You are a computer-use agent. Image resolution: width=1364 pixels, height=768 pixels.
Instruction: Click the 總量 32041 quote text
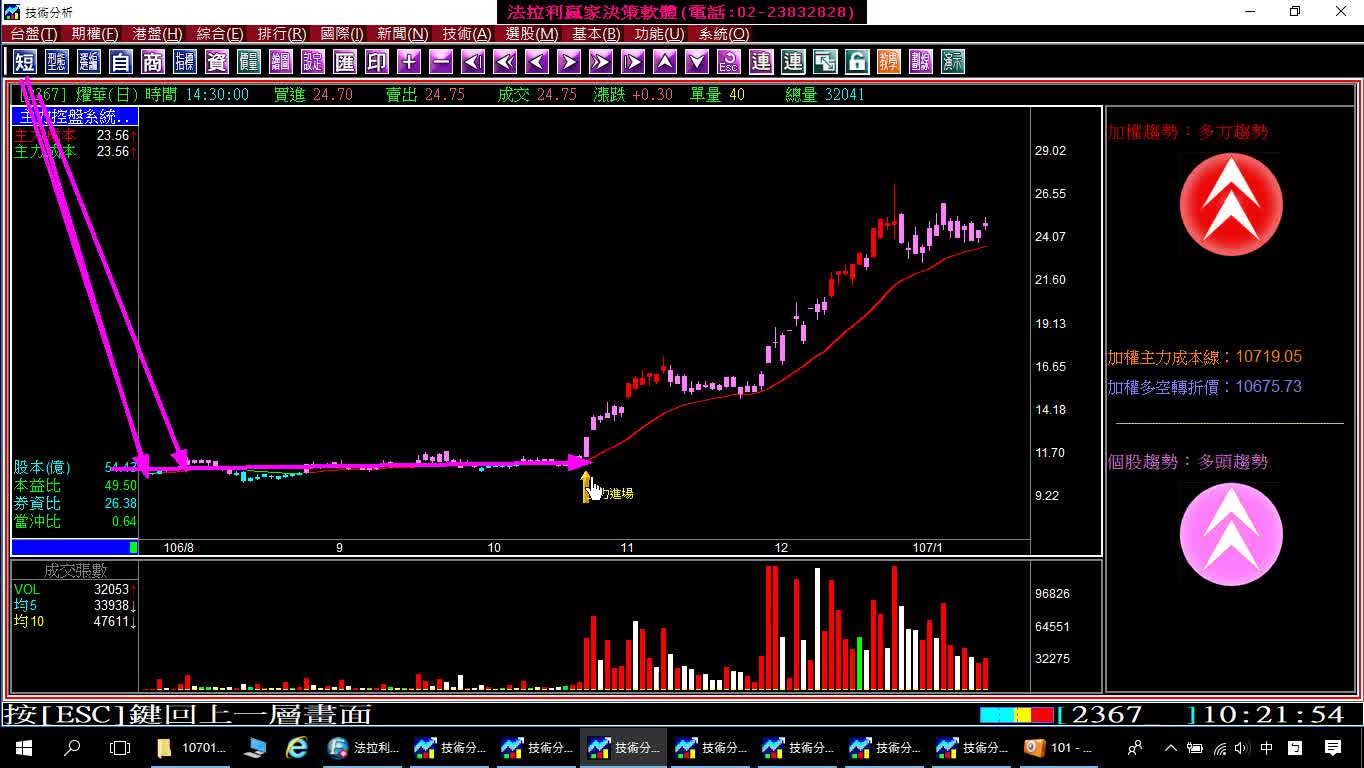tap(825, 95)
